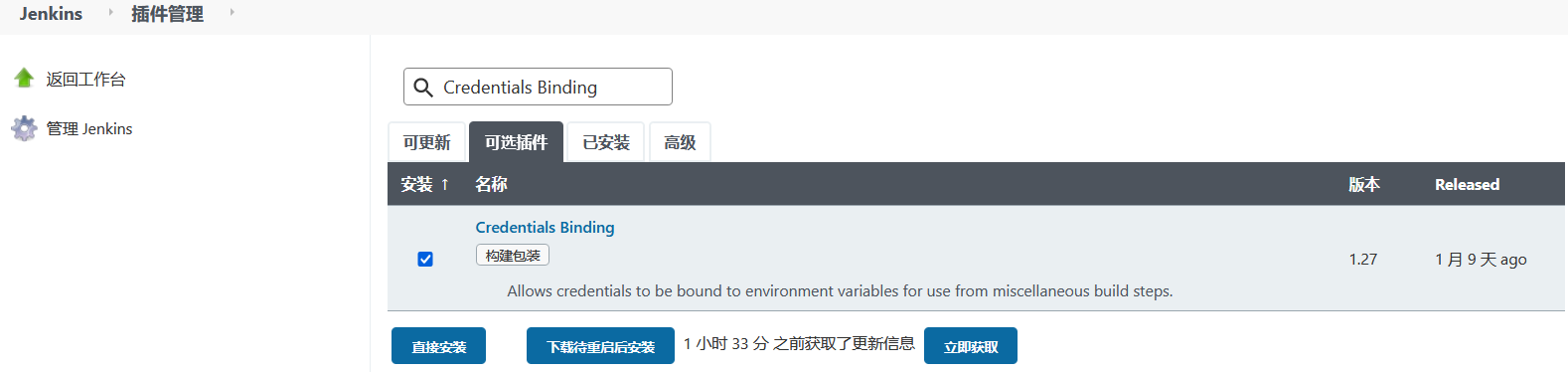Open 插件管理 breadcrumb link
Image resolution: width=1568 pixels, height=372 pixels.
pyautogui.click(x=167, y=14)
